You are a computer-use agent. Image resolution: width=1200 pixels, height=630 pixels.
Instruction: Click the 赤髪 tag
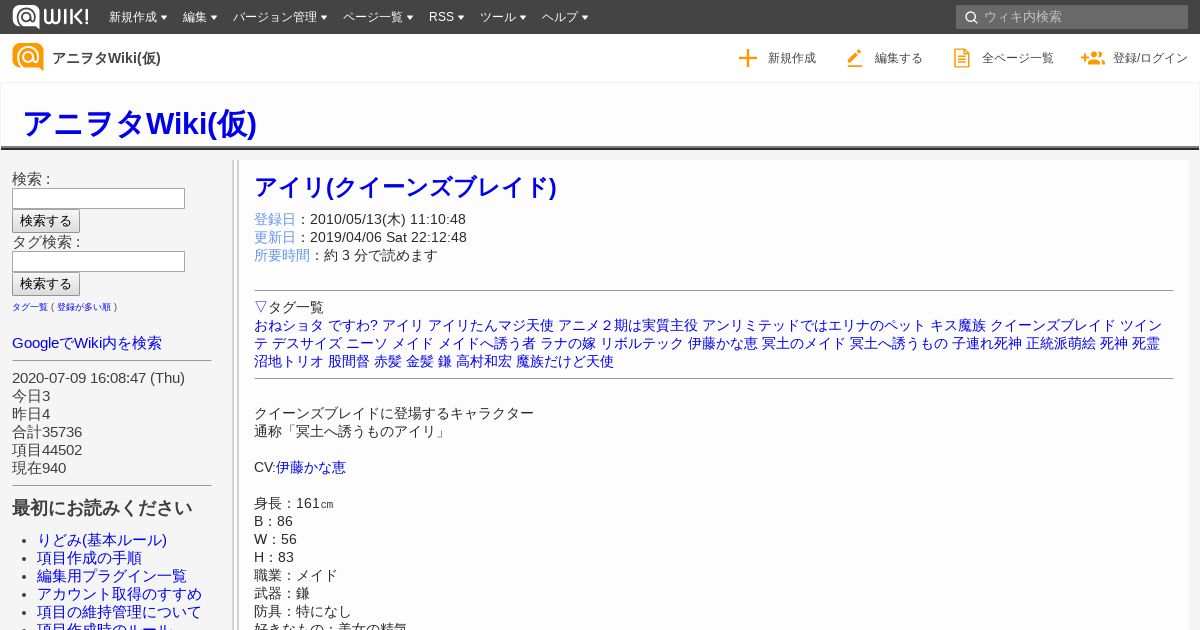pos(388,361)
